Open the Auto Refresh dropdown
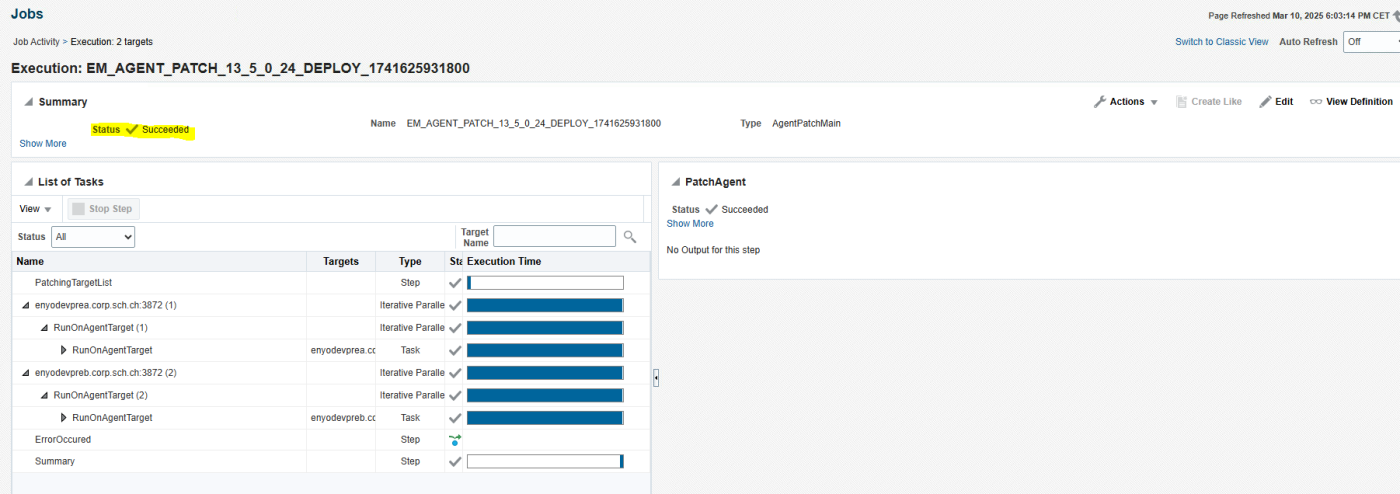The width and height of the screenshot is (1400, 494). (x=1370, y=42)
